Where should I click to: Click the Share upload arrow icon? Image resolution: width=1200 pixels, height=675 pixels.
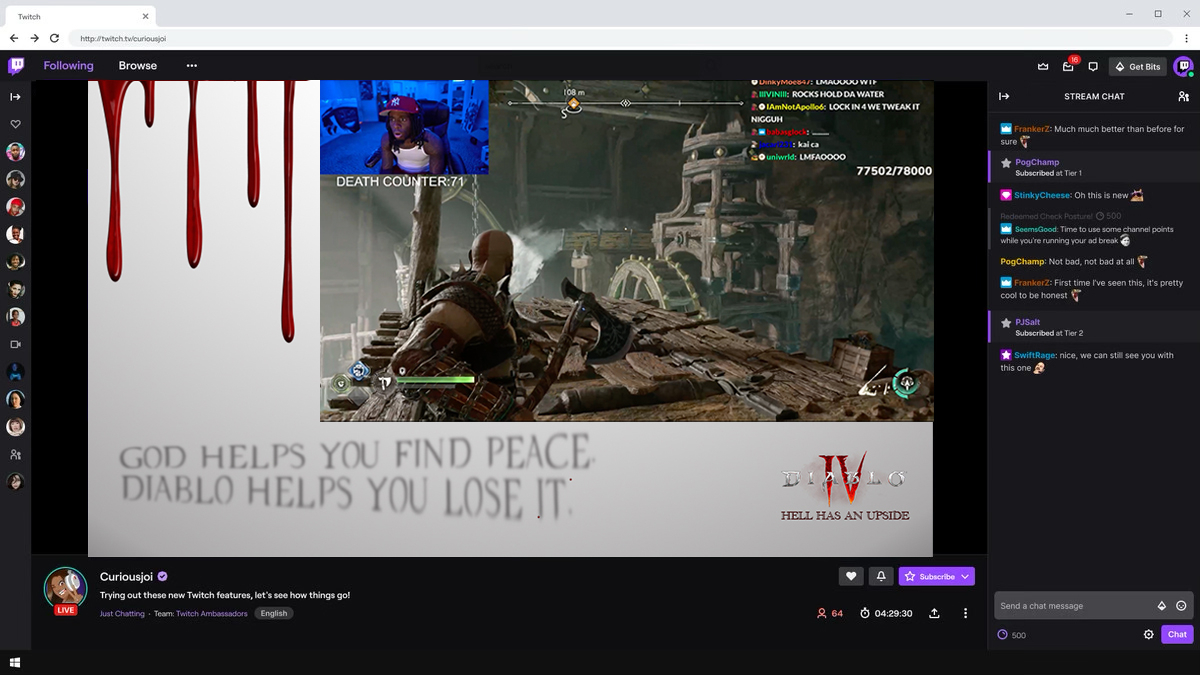point(934,613)
